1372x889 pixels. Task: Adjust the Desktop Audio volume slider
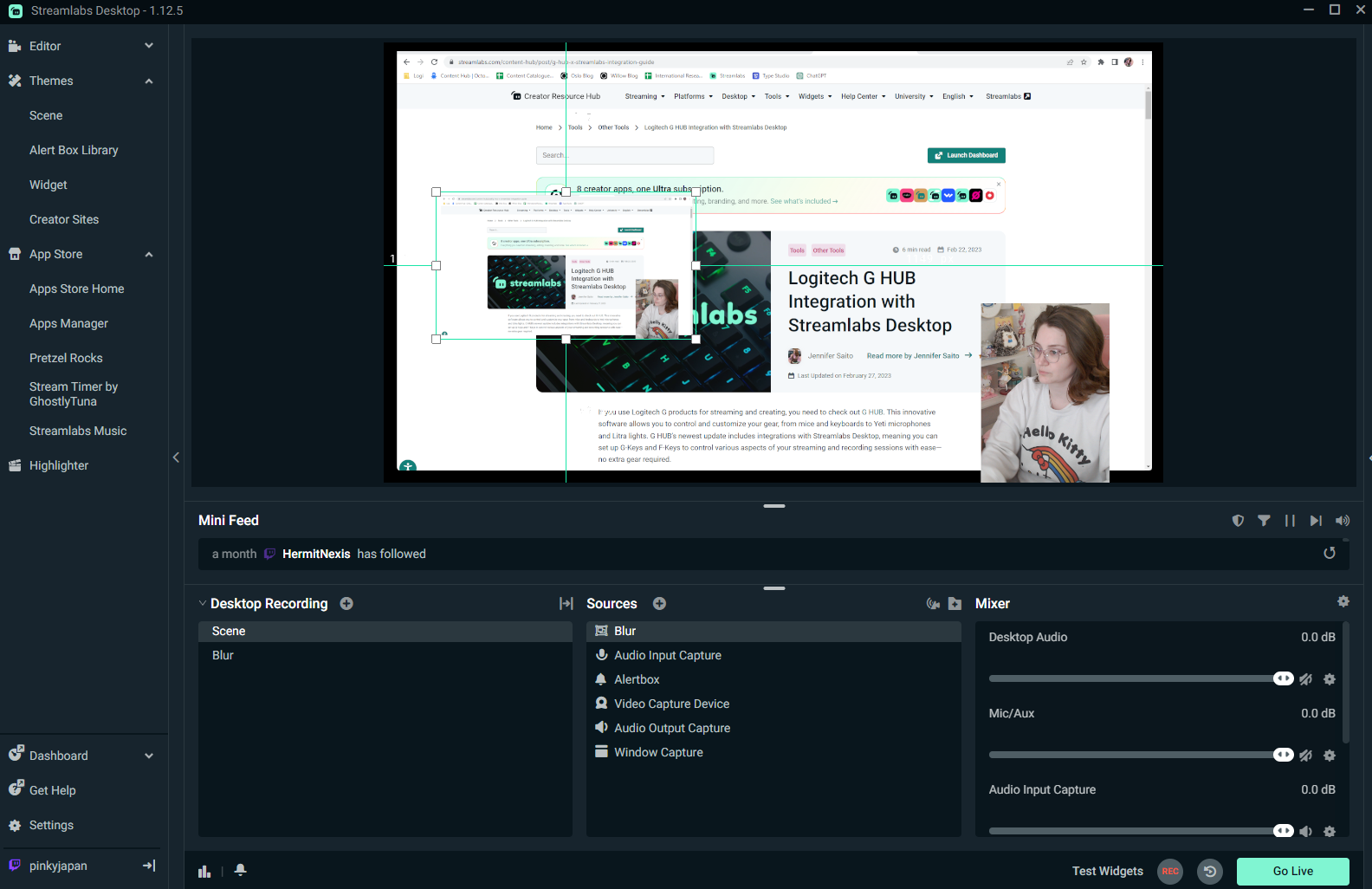[1141, 678]
